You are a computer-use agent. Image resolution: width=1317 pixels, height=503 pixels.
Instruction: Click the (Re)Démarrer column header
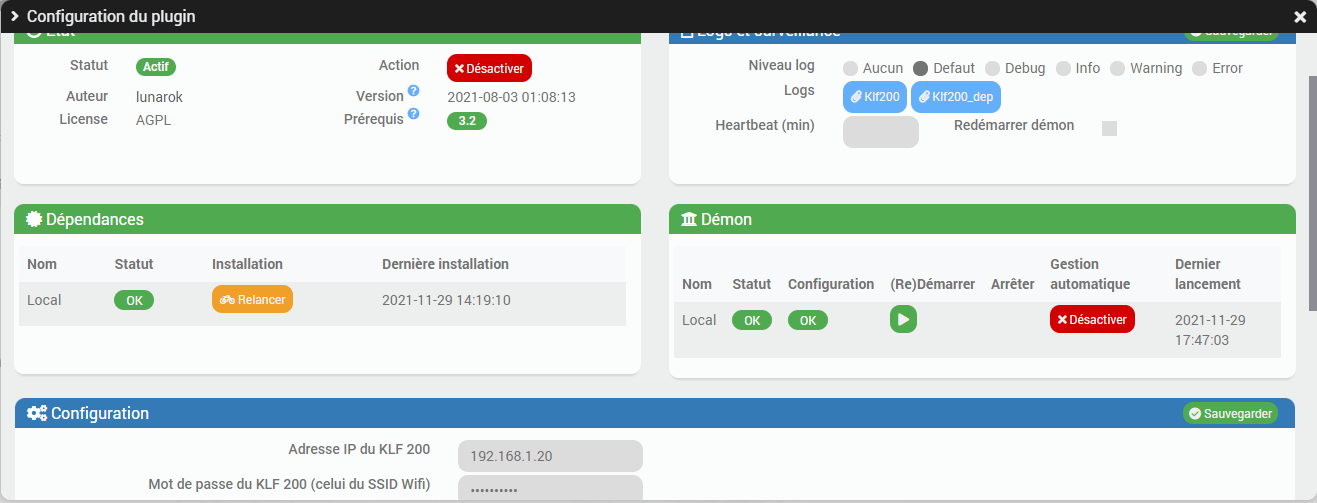(x=932, y=284)
